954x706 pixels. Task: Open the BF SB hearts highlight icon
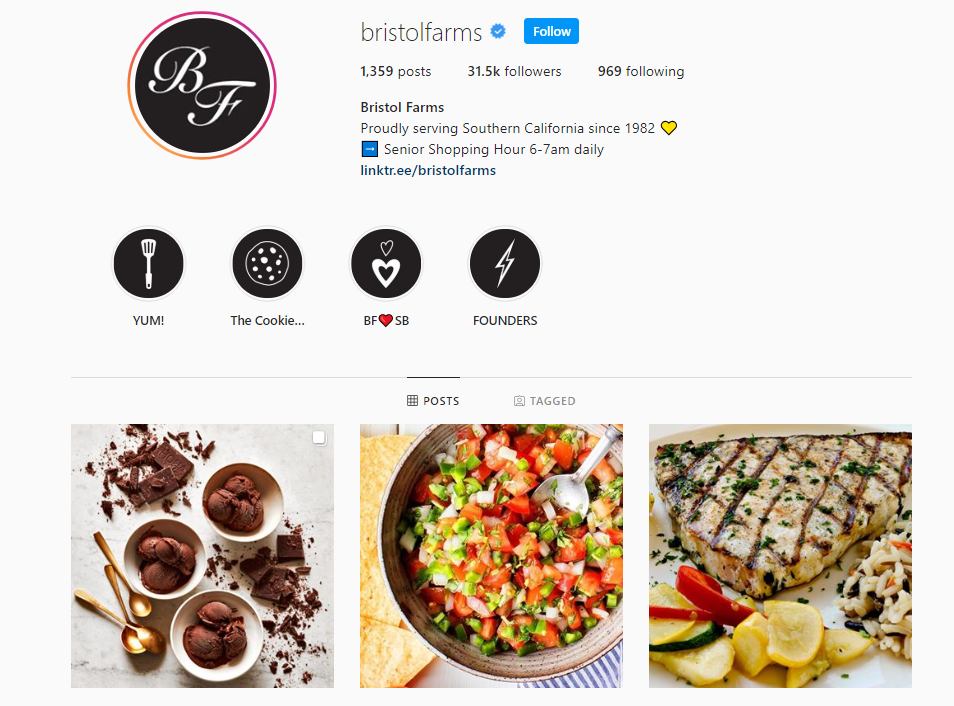(386, 264)
